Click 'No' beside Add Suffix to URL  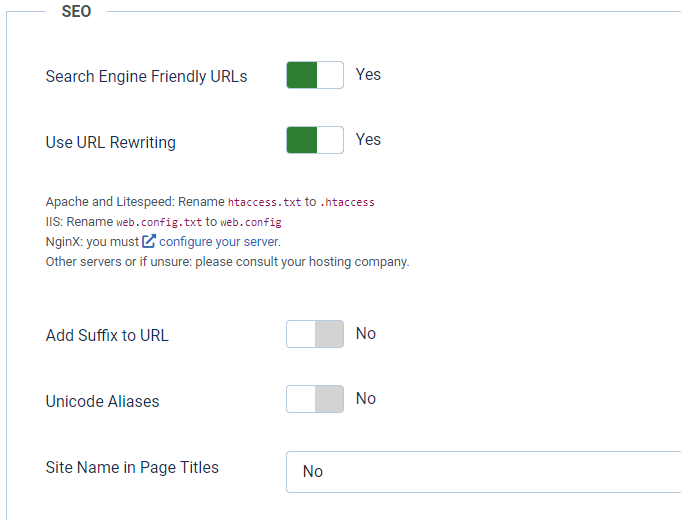(x=366, y=334)
